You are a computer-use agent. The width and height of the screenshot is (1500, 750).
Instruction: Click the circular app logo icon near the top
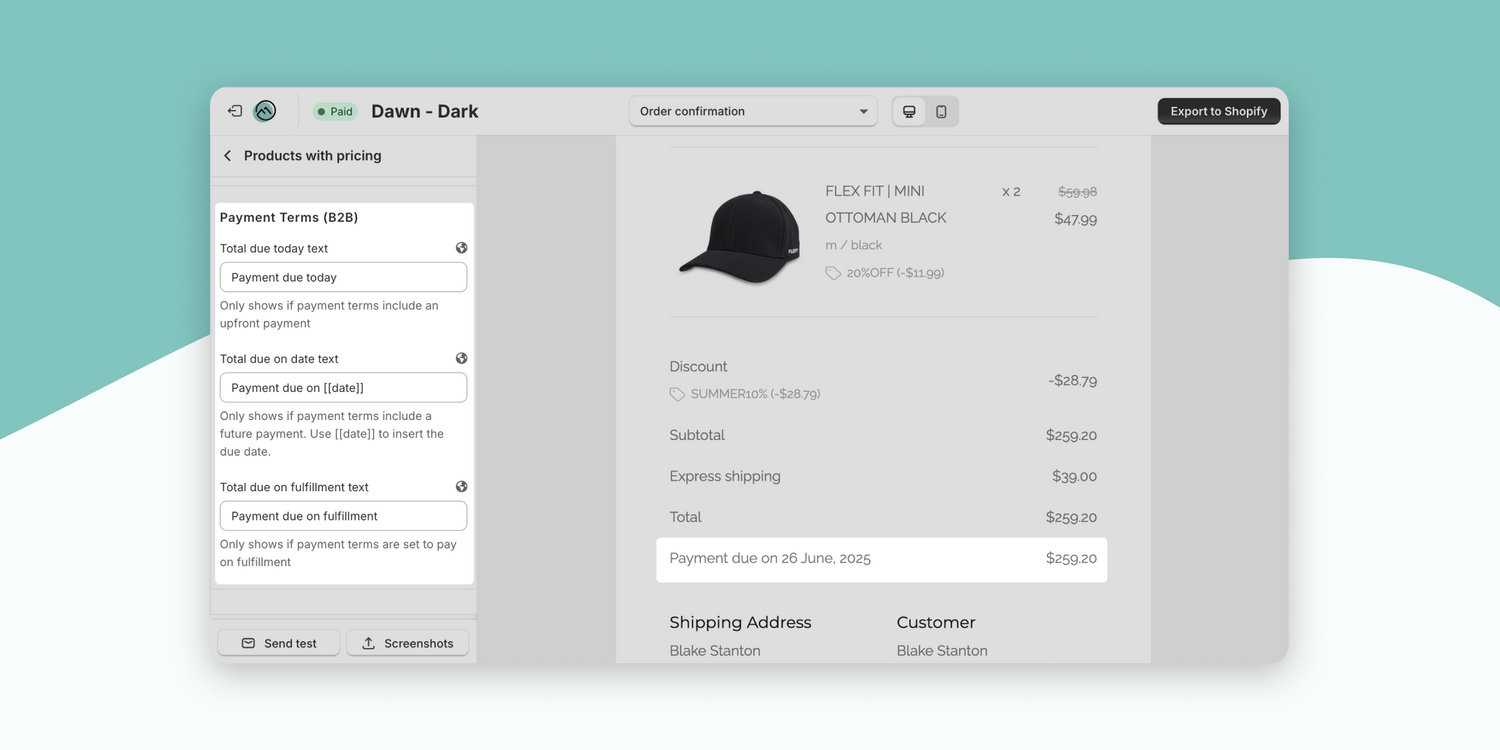(265, 110)
